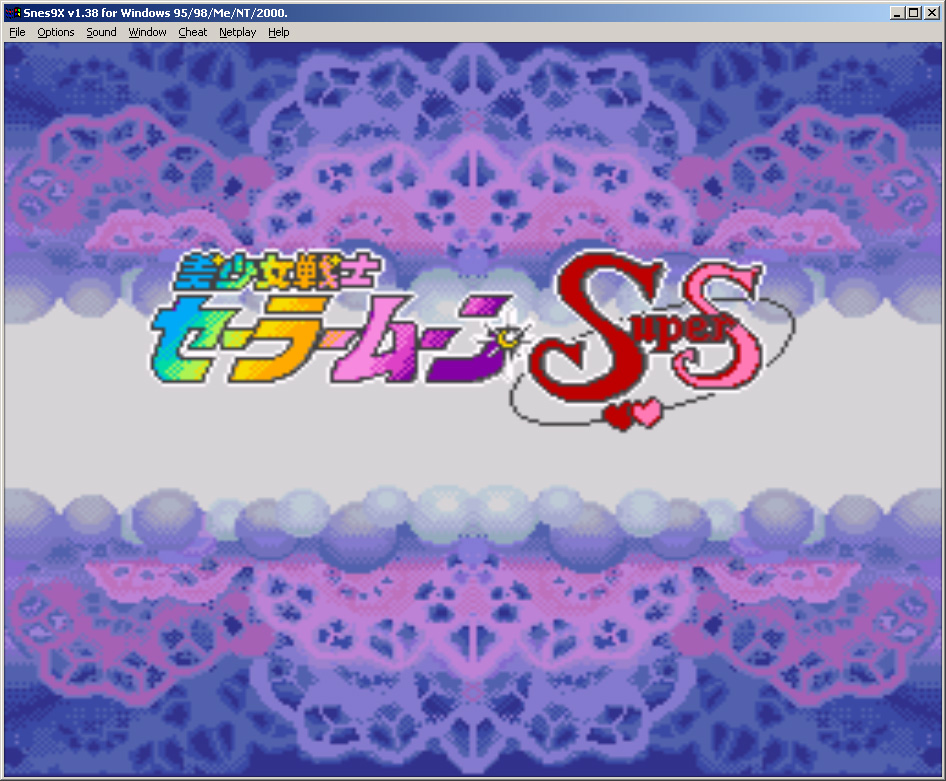Open the Options menu
The image size is (946, 781).
56,32
